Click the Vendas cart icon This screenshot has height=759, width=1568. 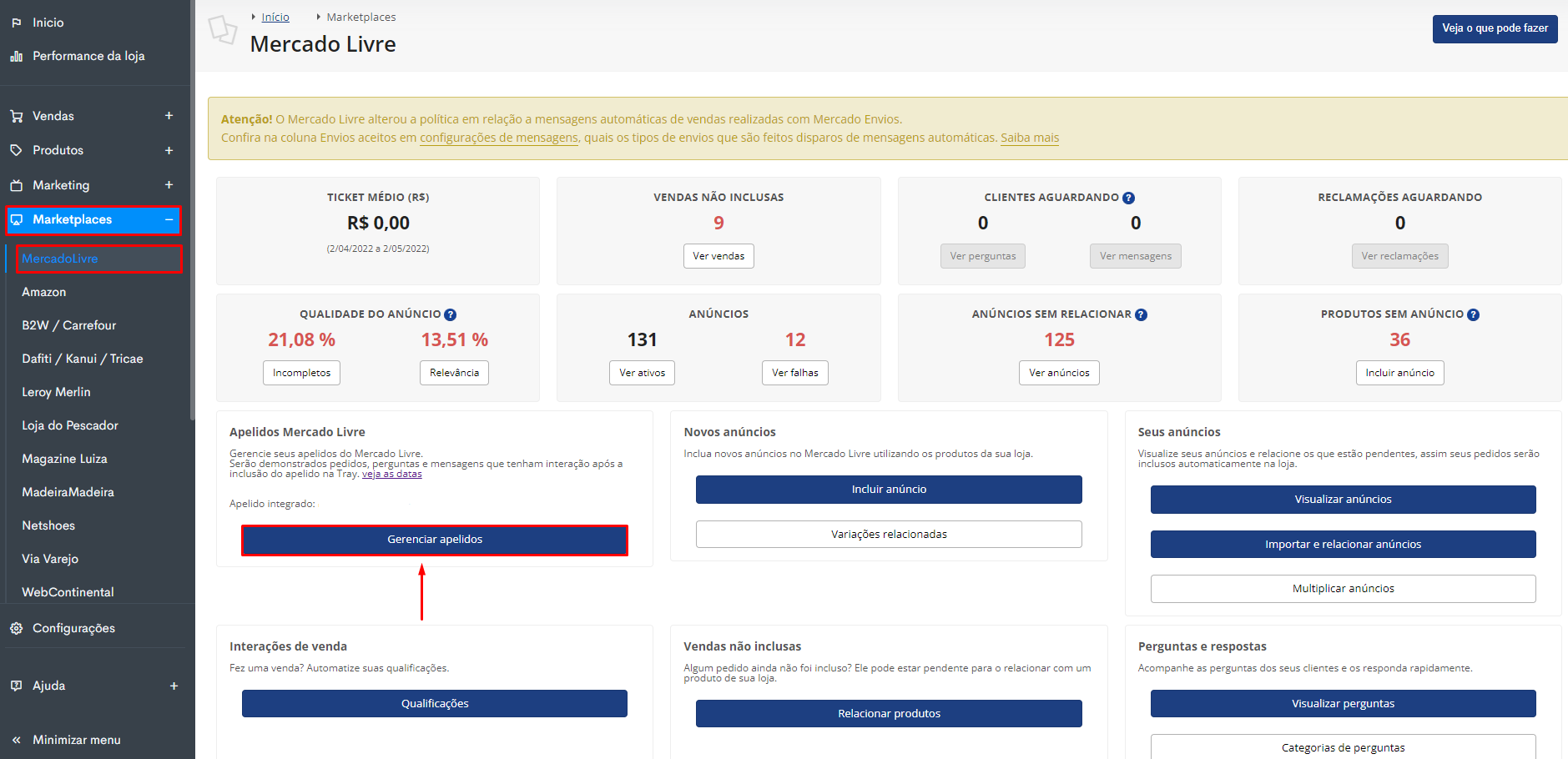click(x=17, y=116)
